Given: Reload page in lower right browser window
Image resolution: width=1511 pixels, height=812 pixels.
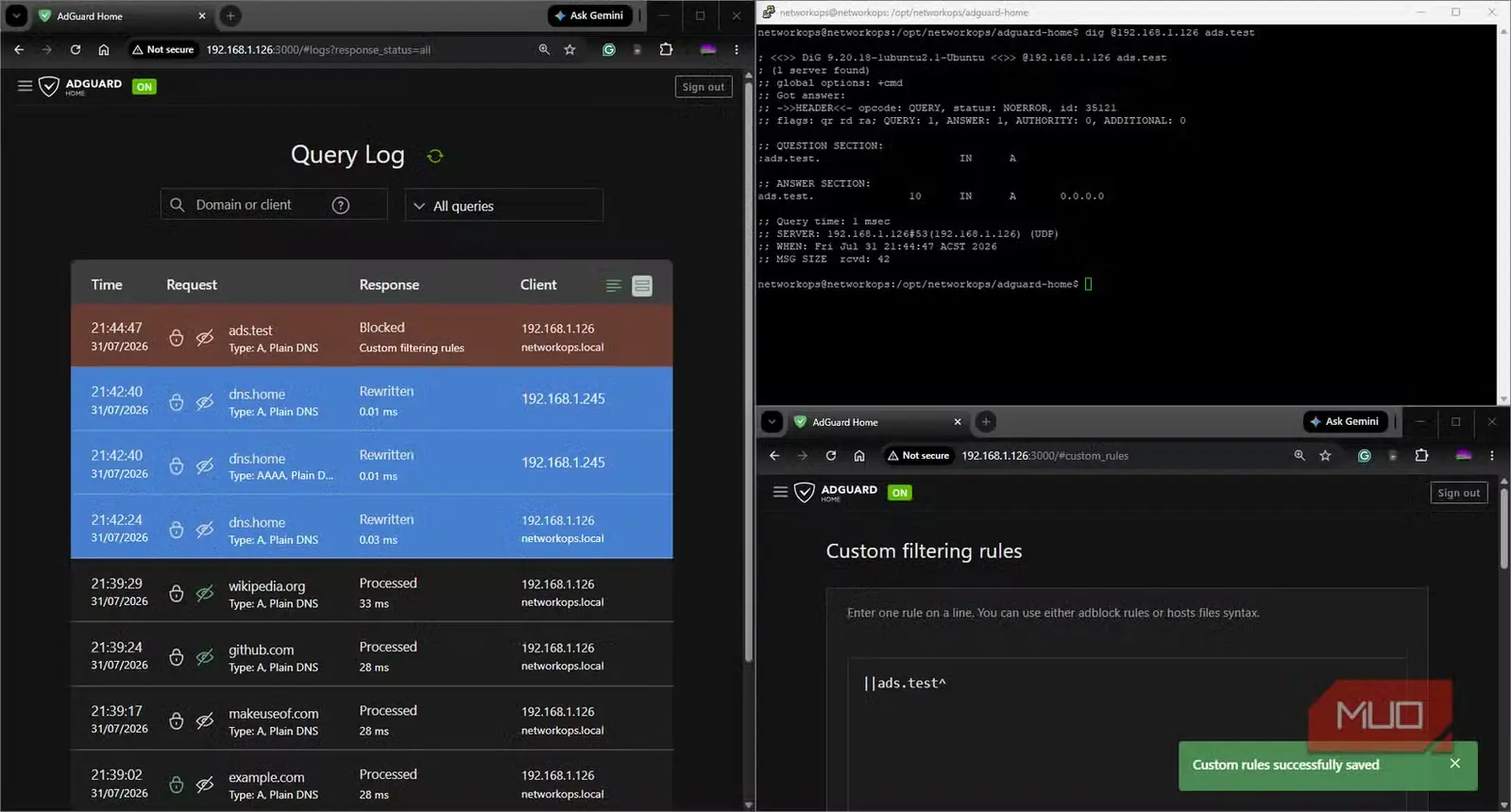Looking at the screenshot, I should click(x=831, y=455).
